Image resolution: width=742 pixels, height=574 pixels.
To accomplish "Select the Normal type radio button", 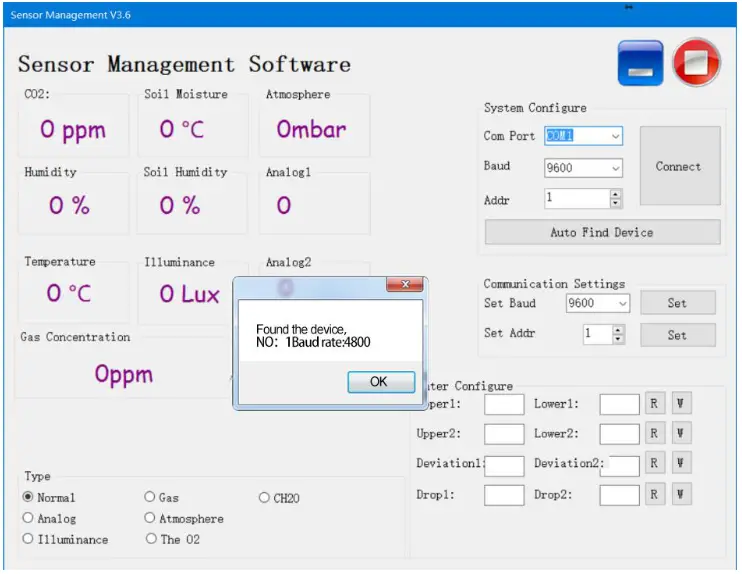I will [28, 497].
